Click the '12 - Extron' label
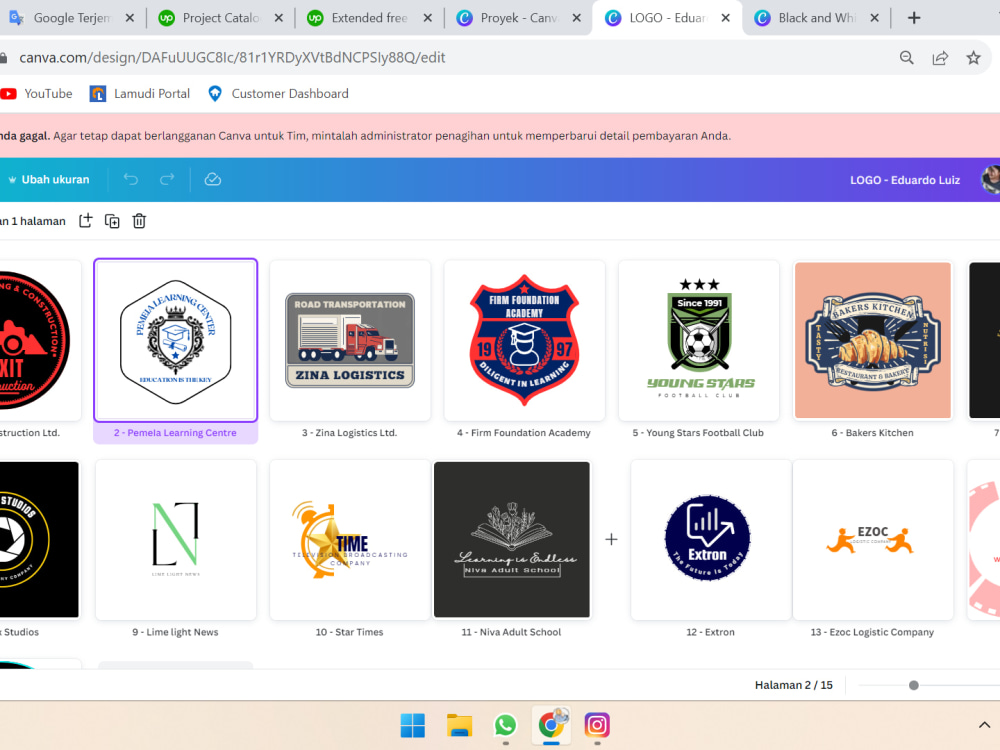The image size is (1000, 750). click(x=710, y=632)
